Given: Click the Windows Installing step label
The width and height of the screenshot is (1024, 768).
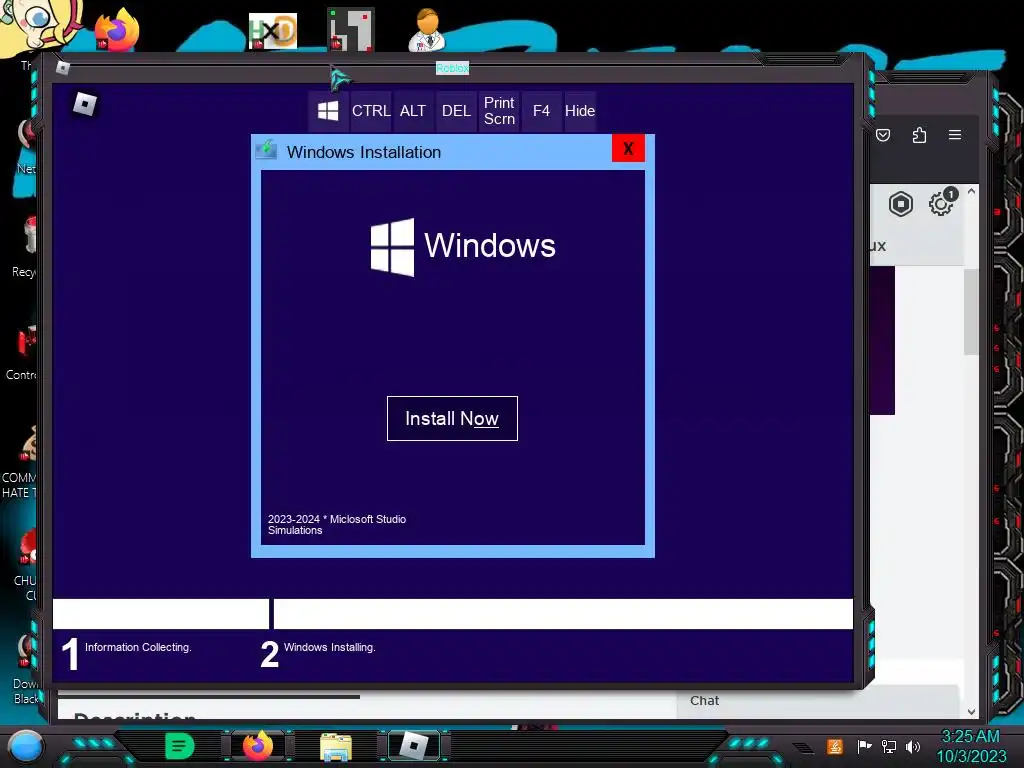Looking at the screenshot, I should coord(330,647).
